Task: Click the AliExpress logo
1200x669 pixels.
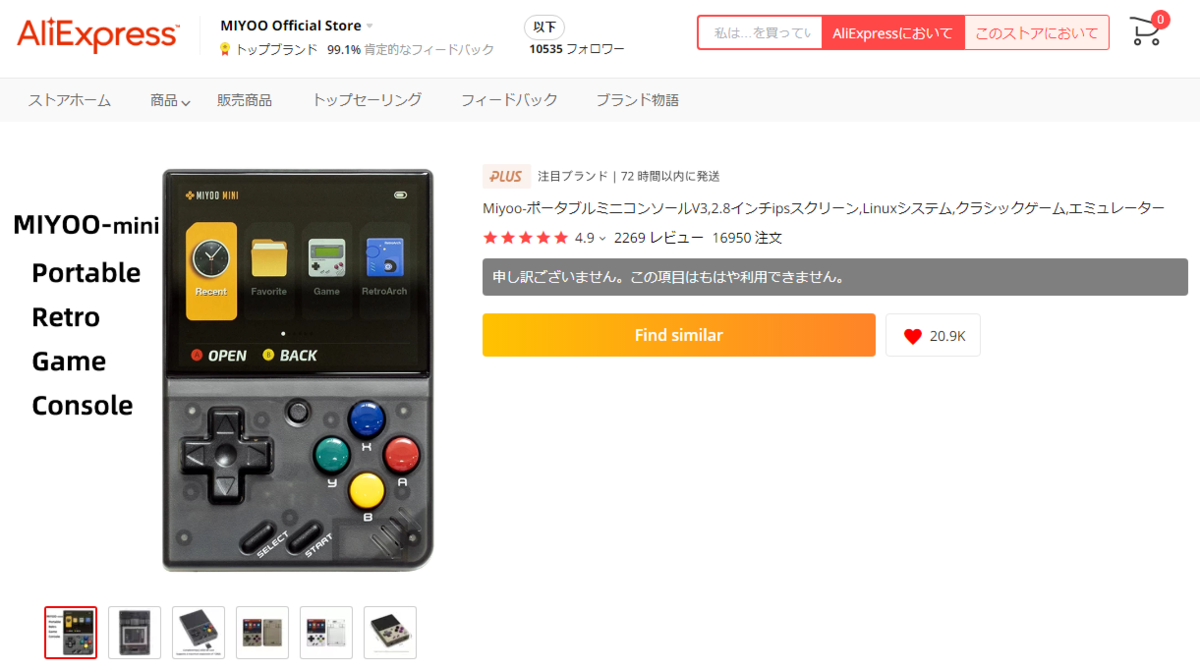Action: click(97, 35)
